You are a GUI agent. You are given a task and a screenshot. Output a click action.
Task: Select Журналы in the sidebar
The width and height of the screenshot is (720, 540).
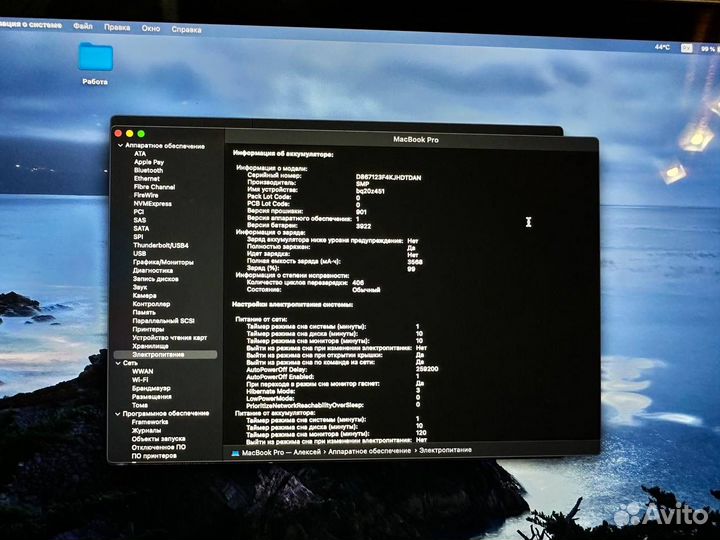[146, 430]
